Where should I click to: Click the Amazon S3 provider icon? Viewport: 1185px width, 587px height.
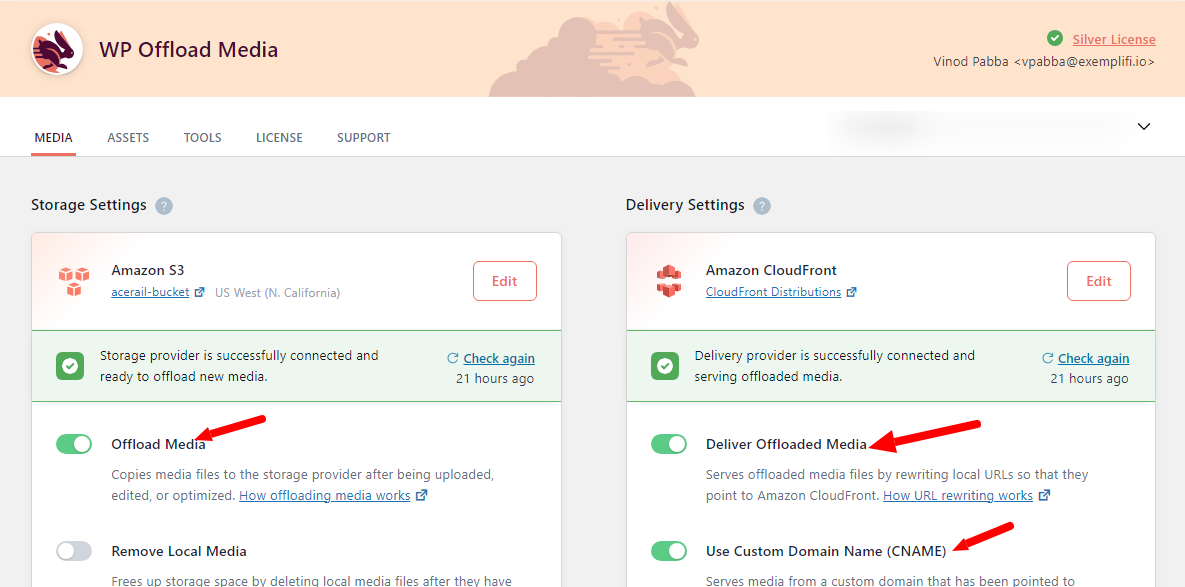pos(73,281)
